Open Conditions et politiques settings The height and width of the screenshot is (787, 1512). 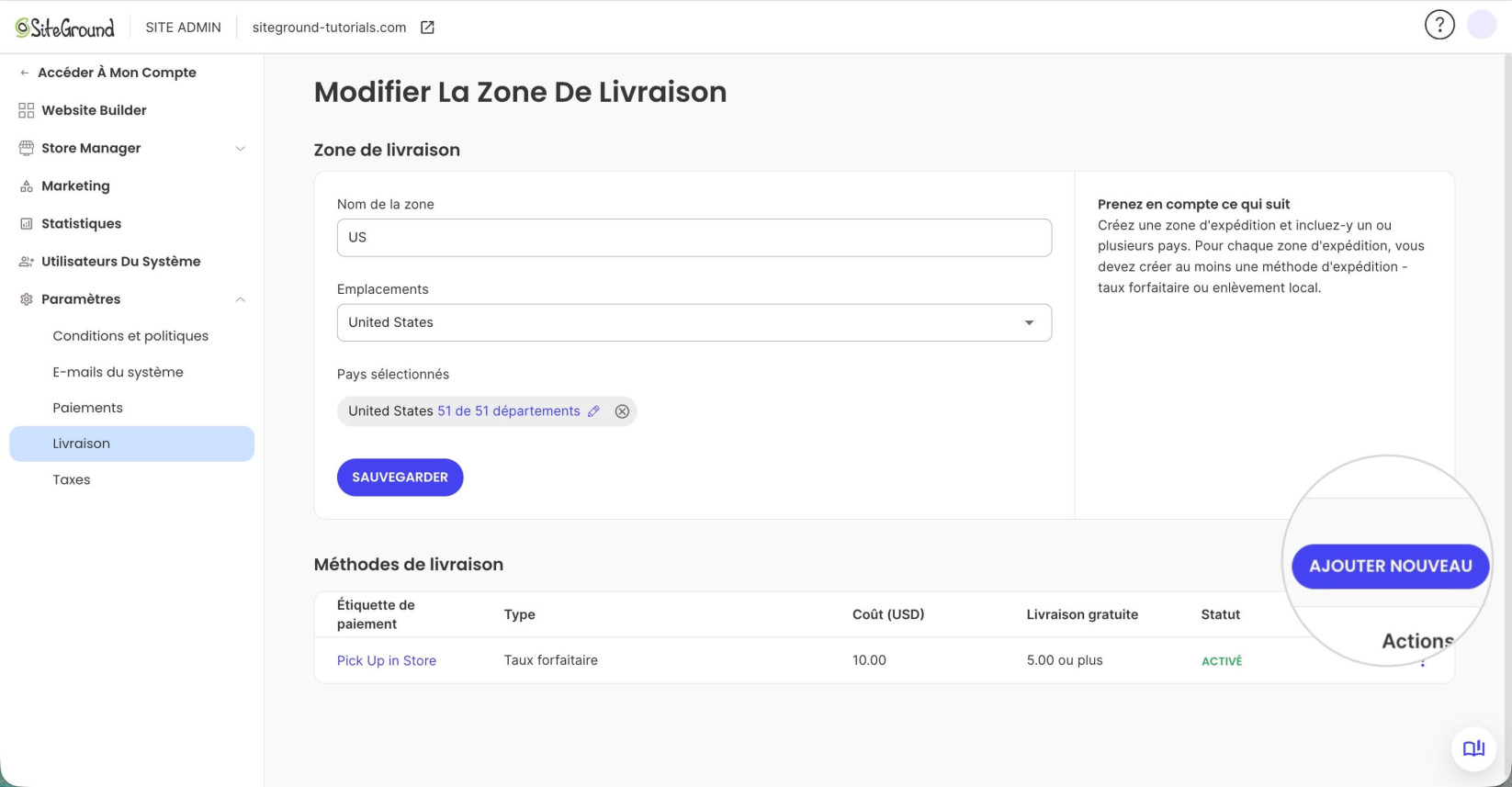tap(130, 336)
